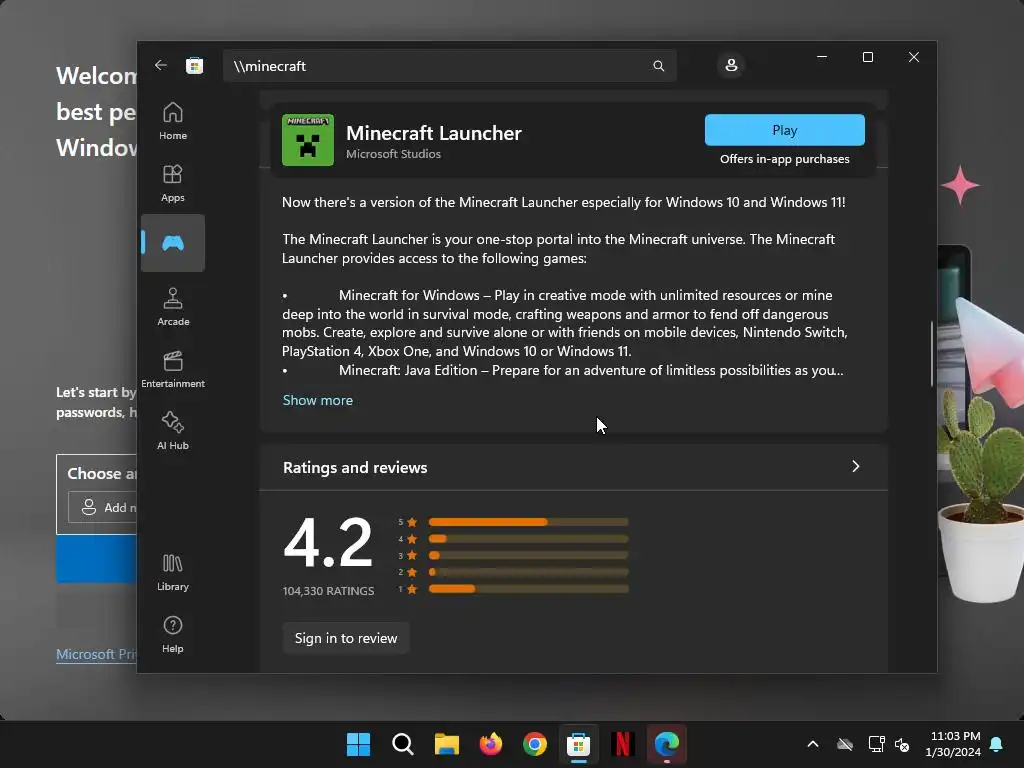
Task: Click the Microsoft Store logo icon
Action: point(194,65)
